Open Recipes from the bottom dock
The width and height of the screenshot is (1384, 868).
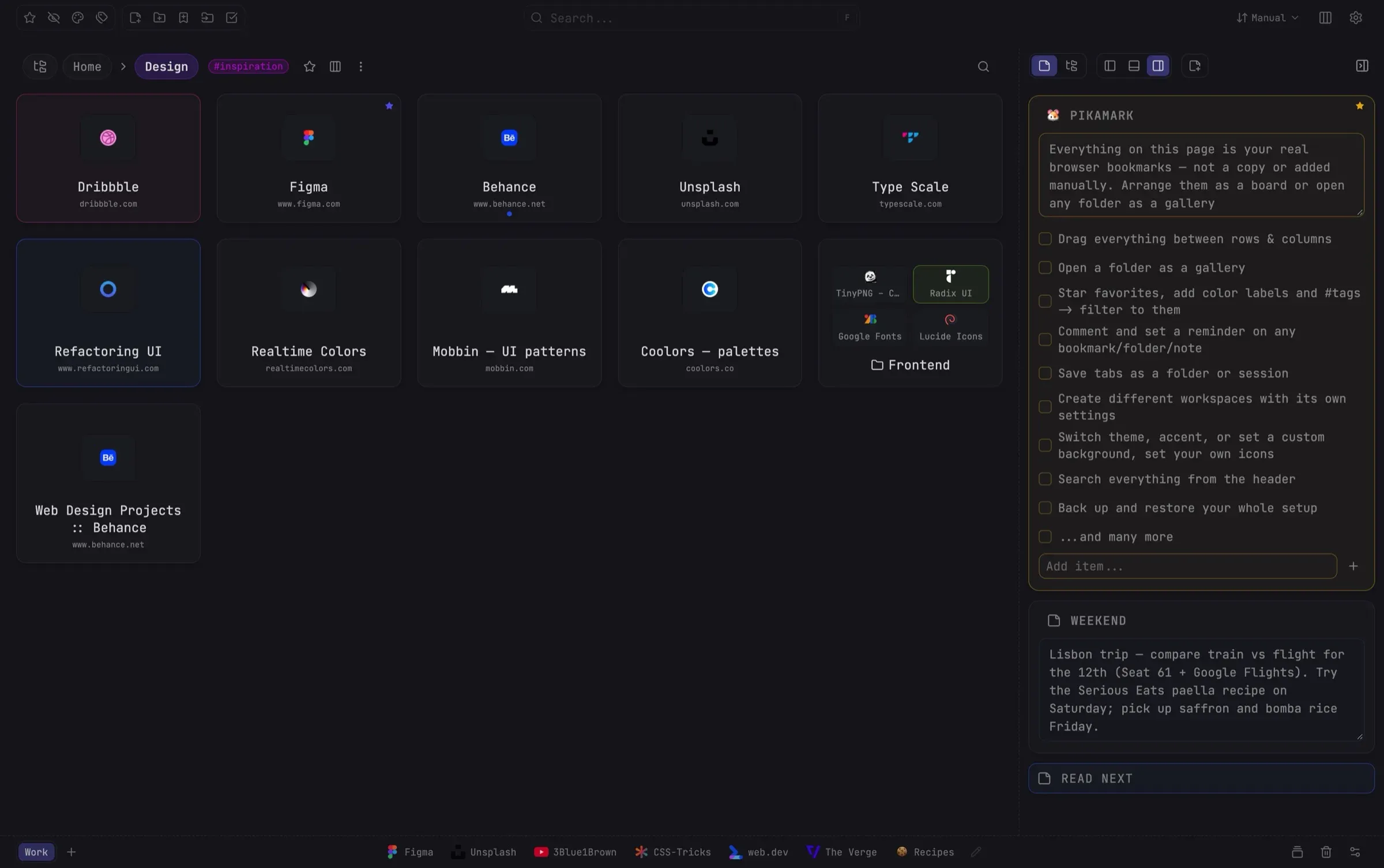[926, 852]
